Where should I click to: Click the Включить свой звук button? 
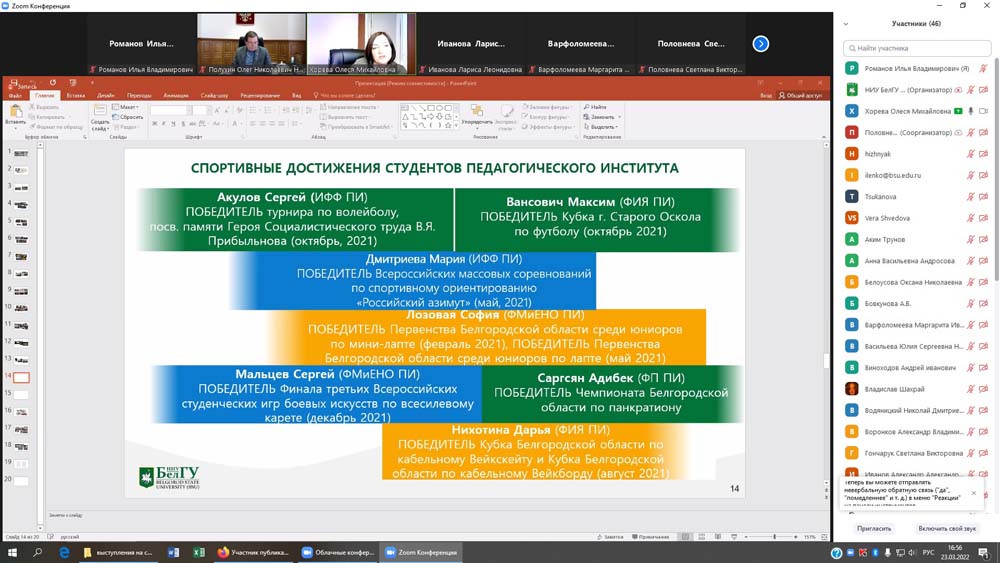point(947,528)
